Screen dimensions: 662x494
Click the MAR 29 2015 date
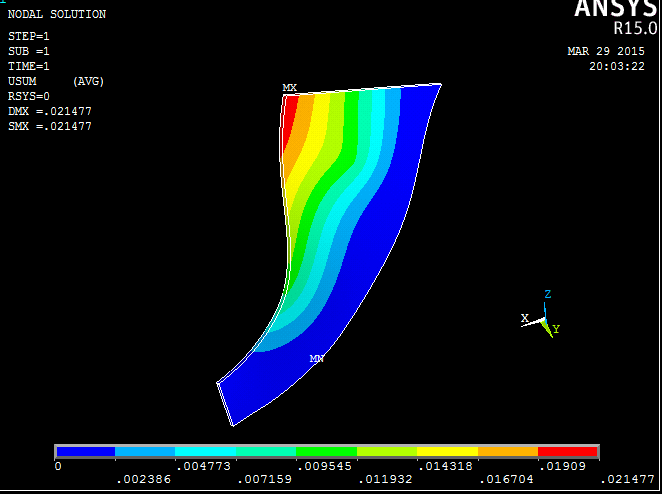point(606,52)
